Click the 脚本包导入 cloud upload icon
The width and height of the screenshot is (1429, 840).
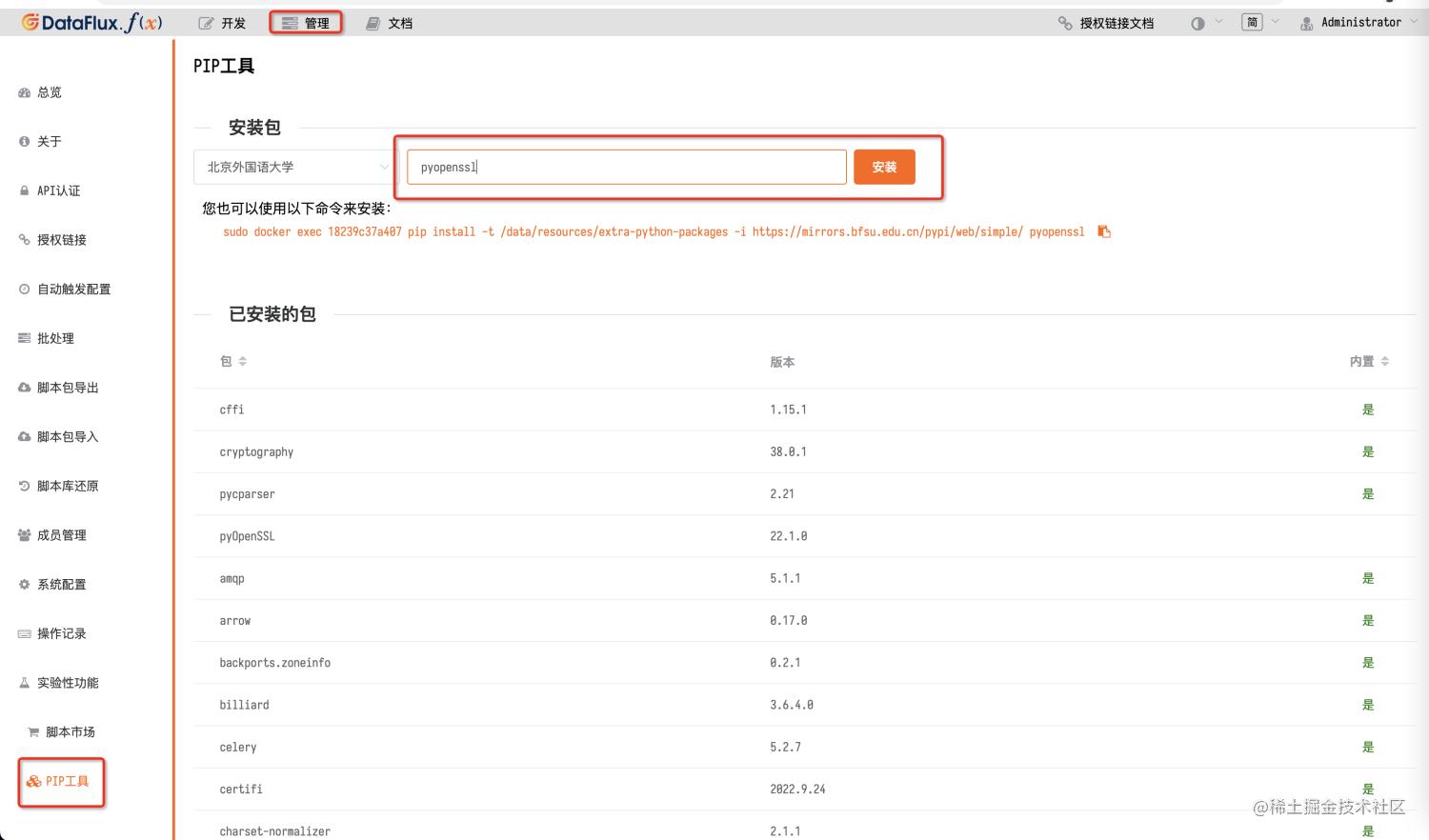[25, 436]
